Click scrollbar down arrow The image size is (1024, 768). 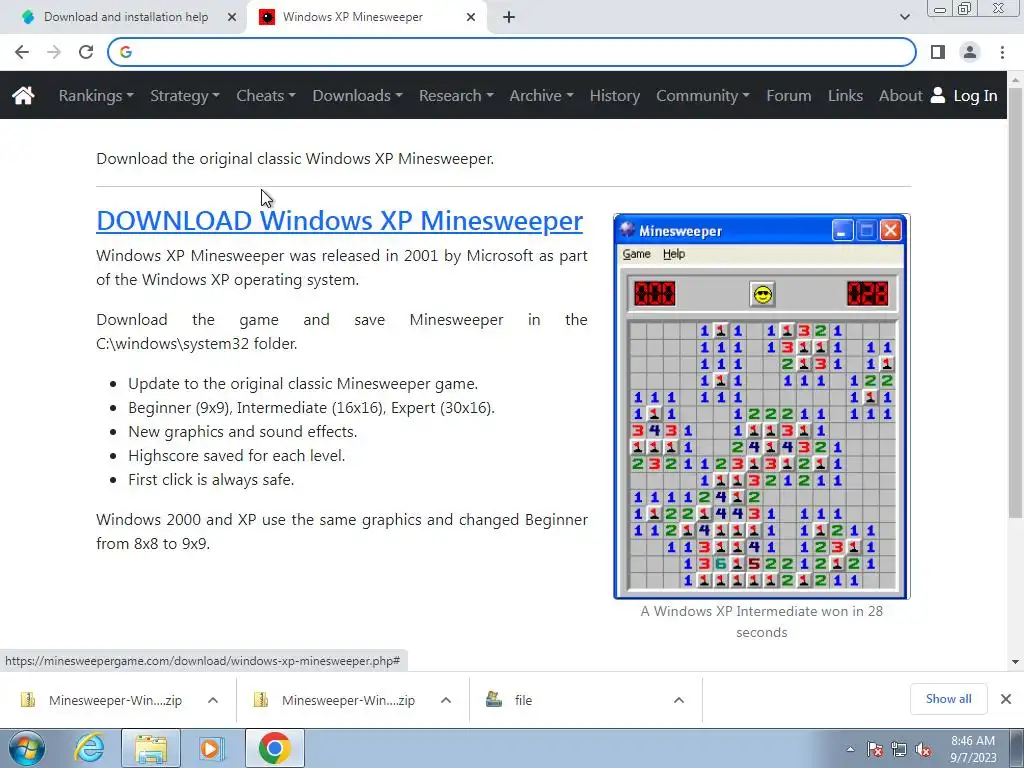(x=1015, y=662)
